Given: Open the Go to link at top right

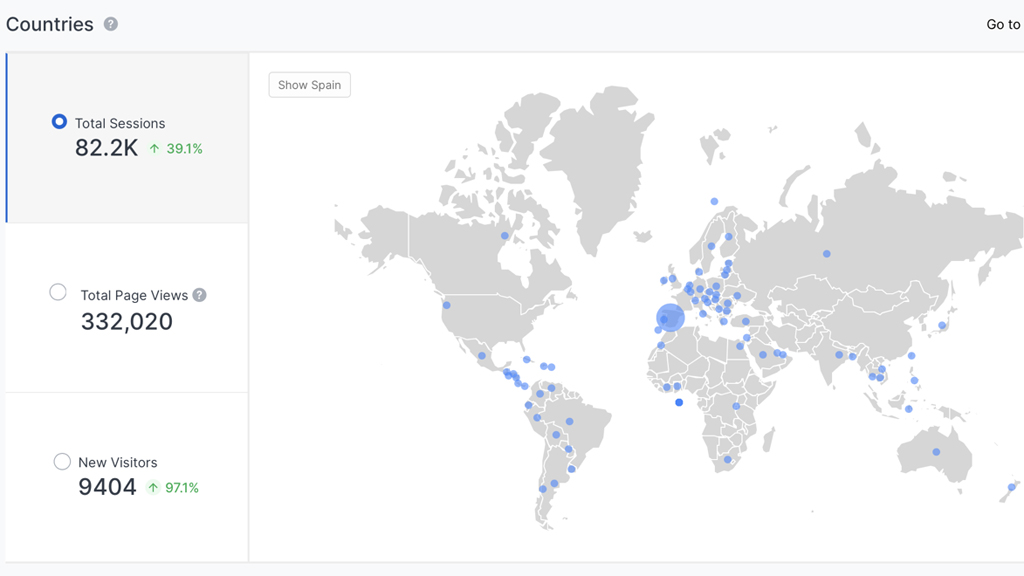Looking at the screenshot, I should pyautogui.click(x=1002, y=24).
